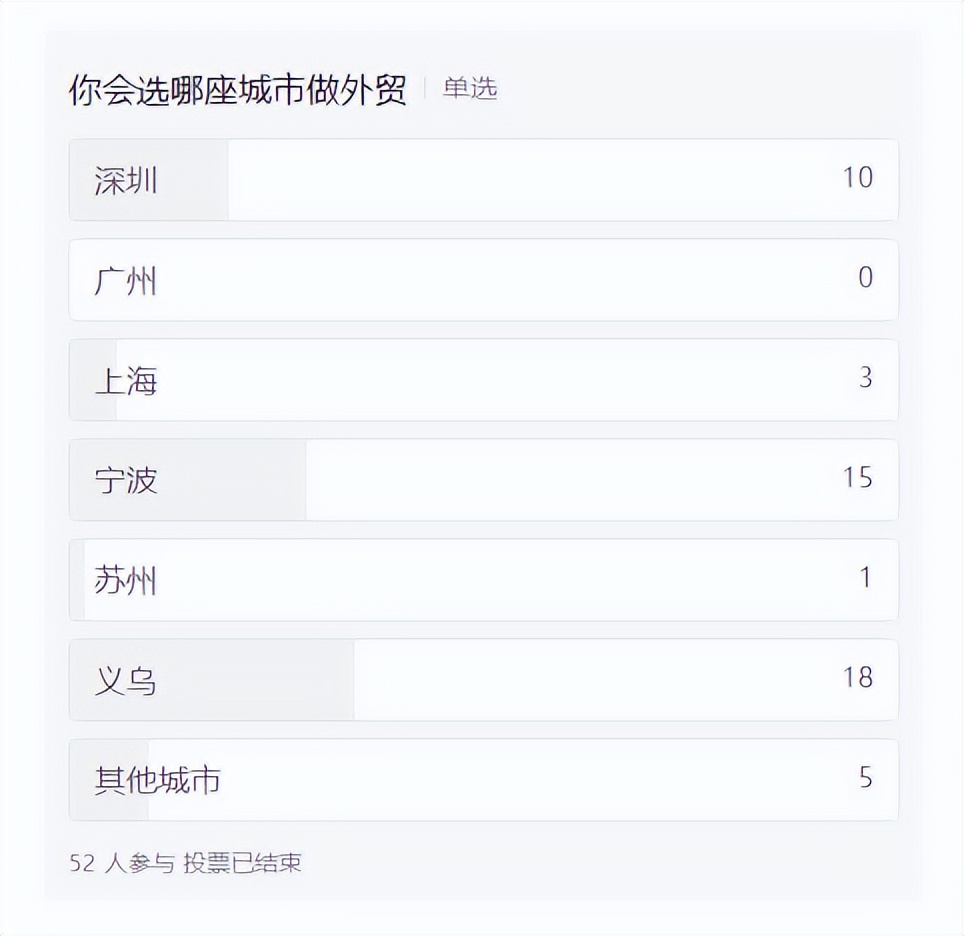
Task: Click the 宁波 vote progress bar
Action: [190, 481]
